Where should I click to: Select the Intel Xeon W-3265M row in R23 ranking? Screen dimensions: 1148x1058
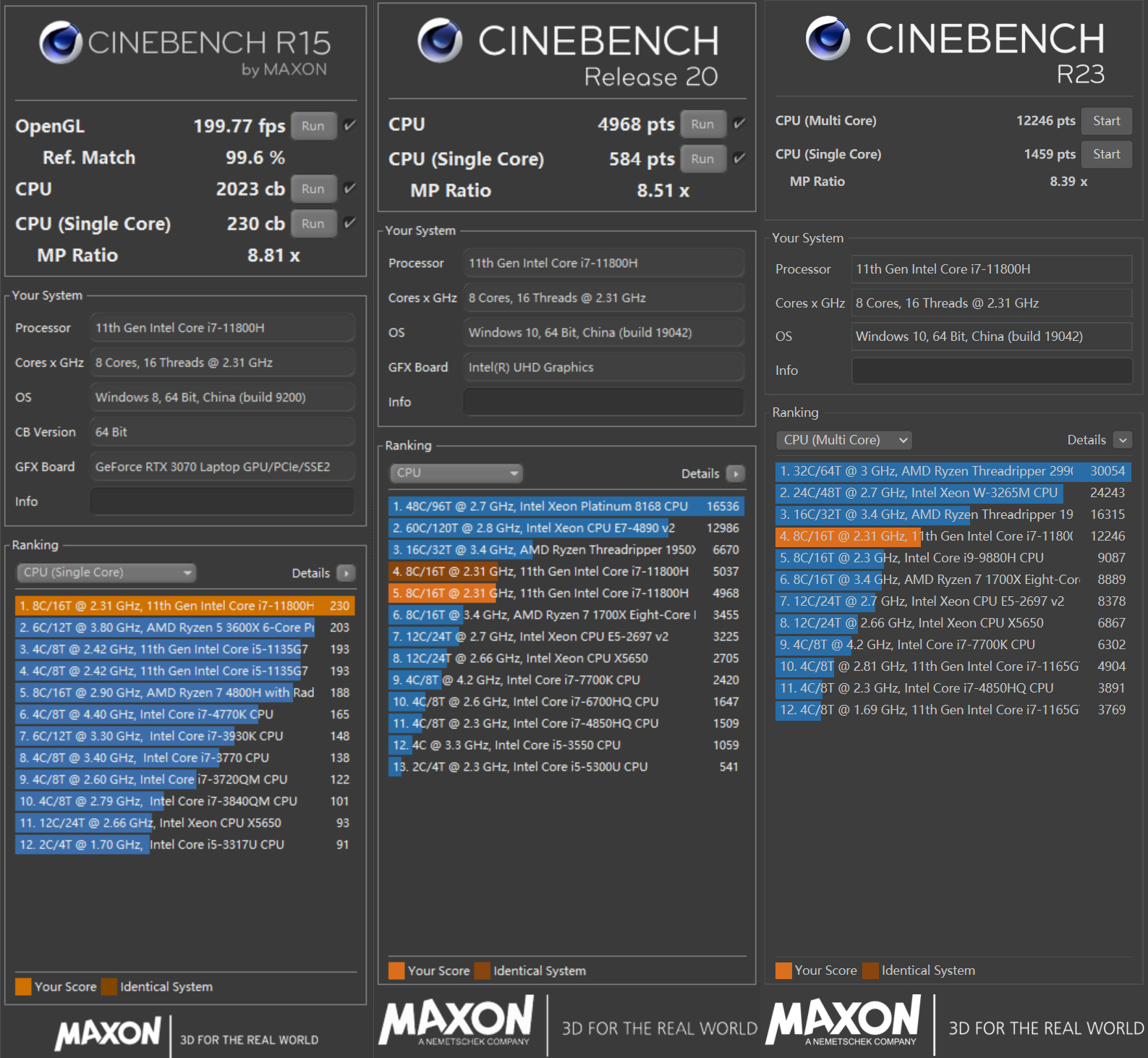953,493
